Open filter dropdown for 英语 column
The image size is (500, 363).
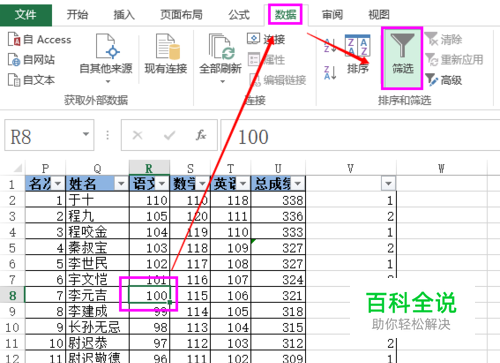pyautogui.click(x=243, y=183)
